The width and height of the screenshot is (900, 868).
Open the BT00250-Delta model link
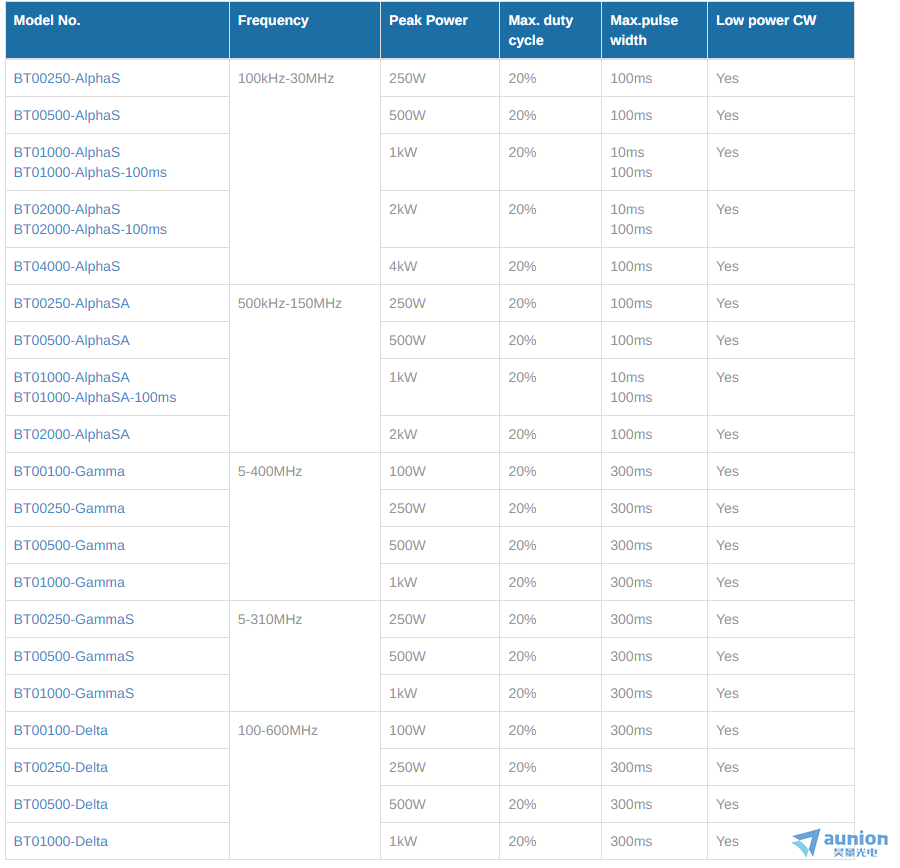pyautogui.click(x=61, y=768)
